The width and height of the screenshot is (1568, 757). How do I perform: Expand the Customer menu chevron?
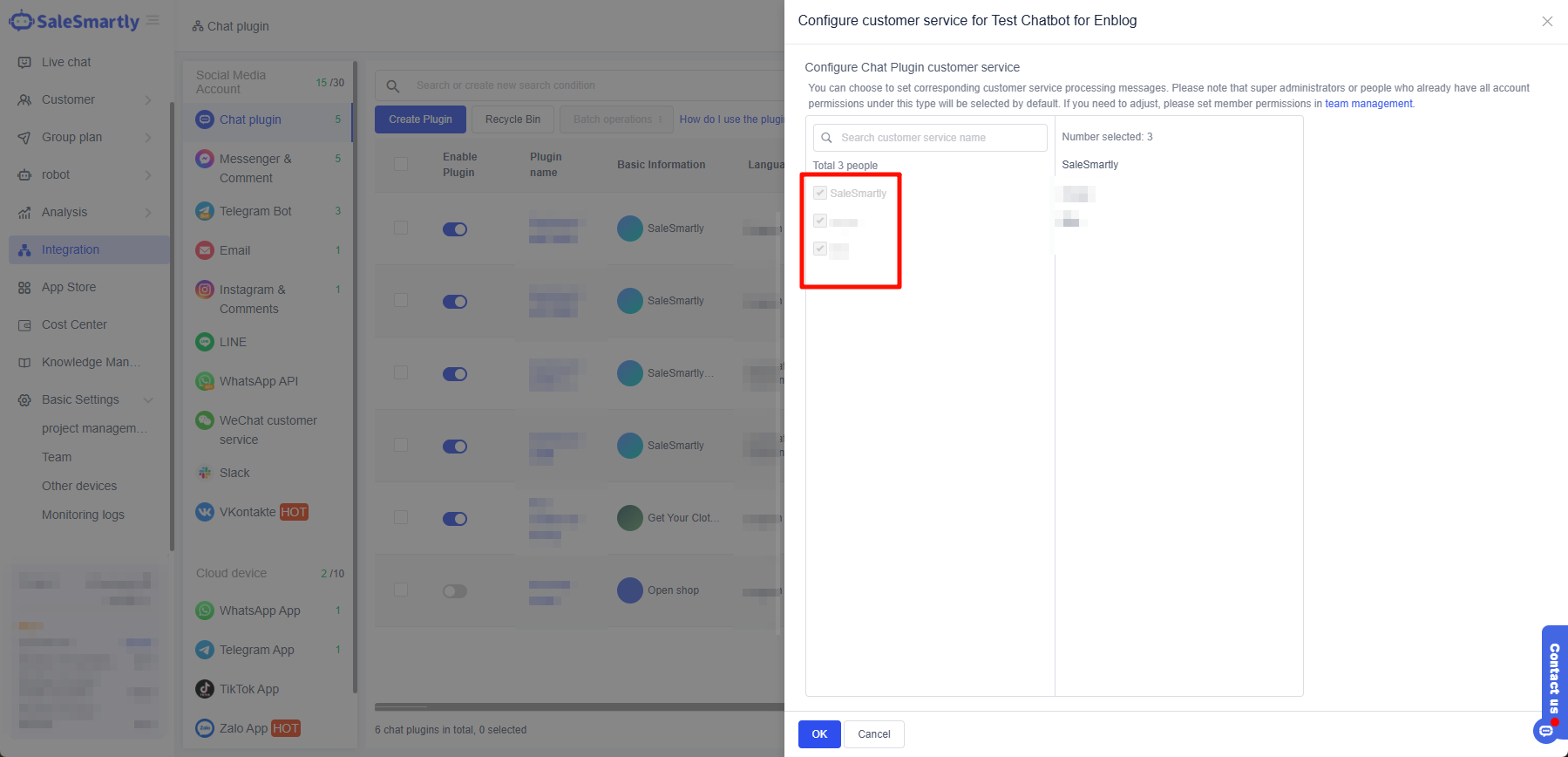(x=148, y=100)
